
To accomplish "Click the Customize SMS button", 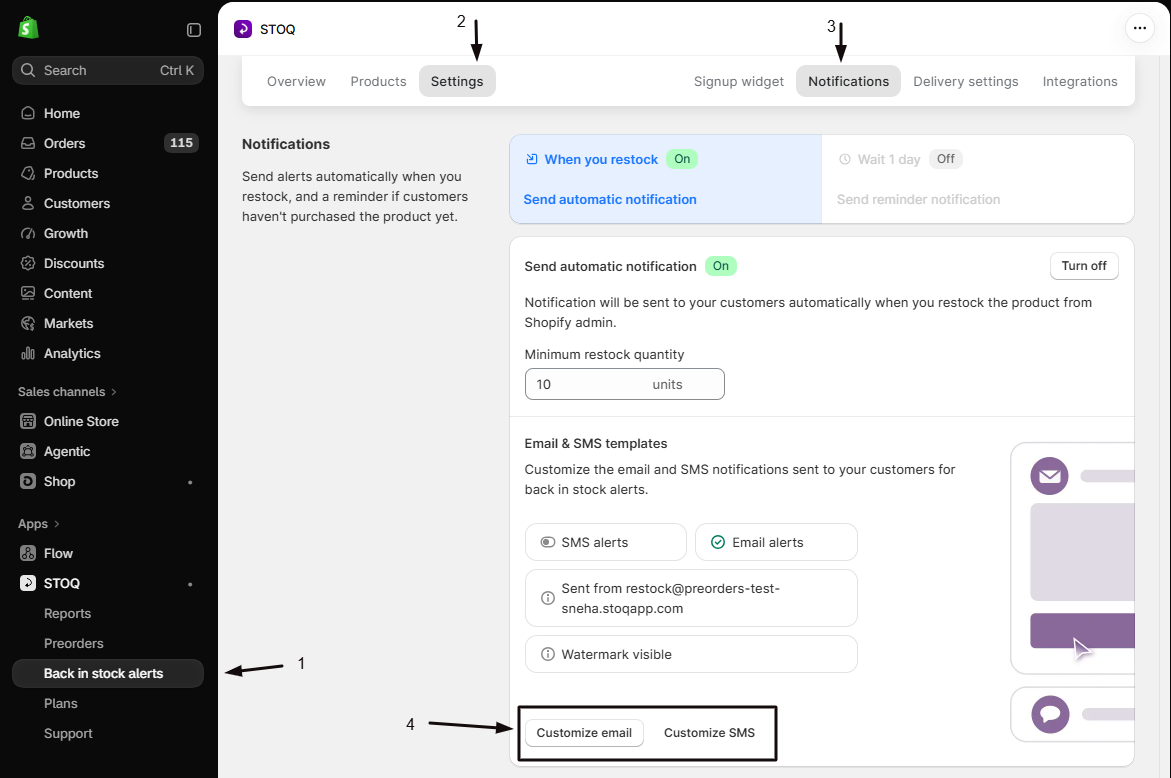I will click(709, 732).
